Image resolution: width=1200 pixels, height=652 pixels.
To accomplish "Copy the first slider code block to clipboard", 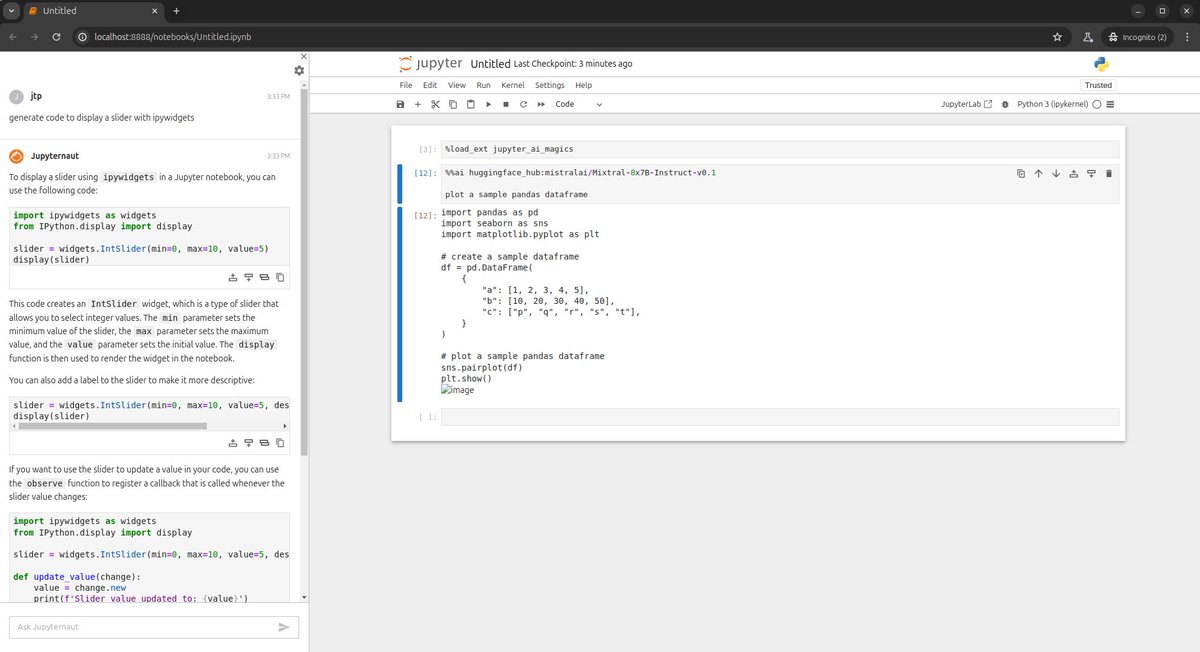I will 280,277.
